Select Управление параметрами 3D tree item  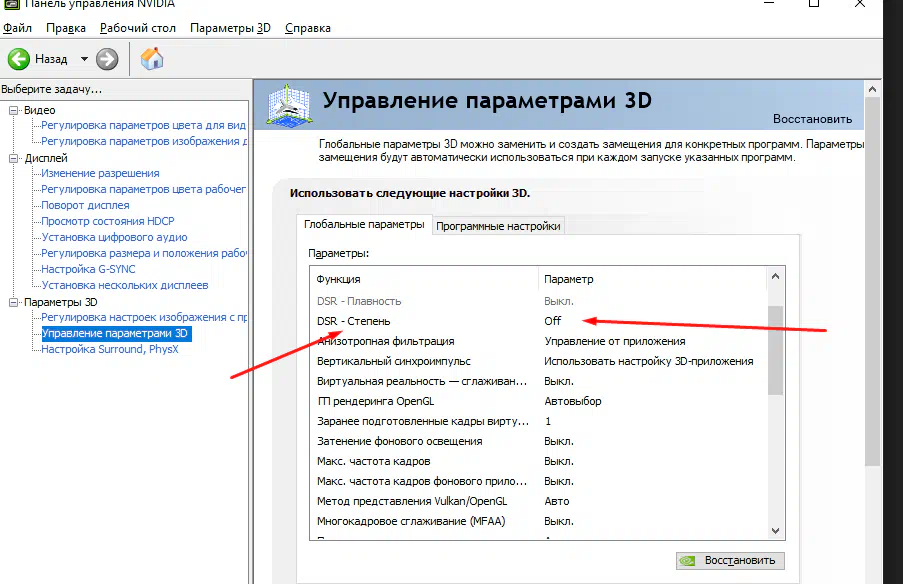coord(115,333)
